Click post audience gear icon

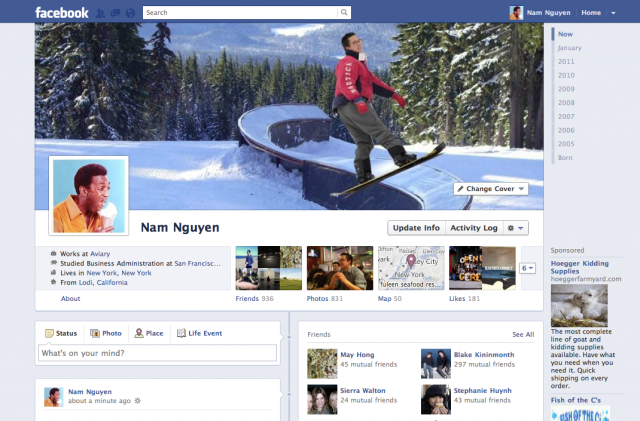[x=138, y=401]
